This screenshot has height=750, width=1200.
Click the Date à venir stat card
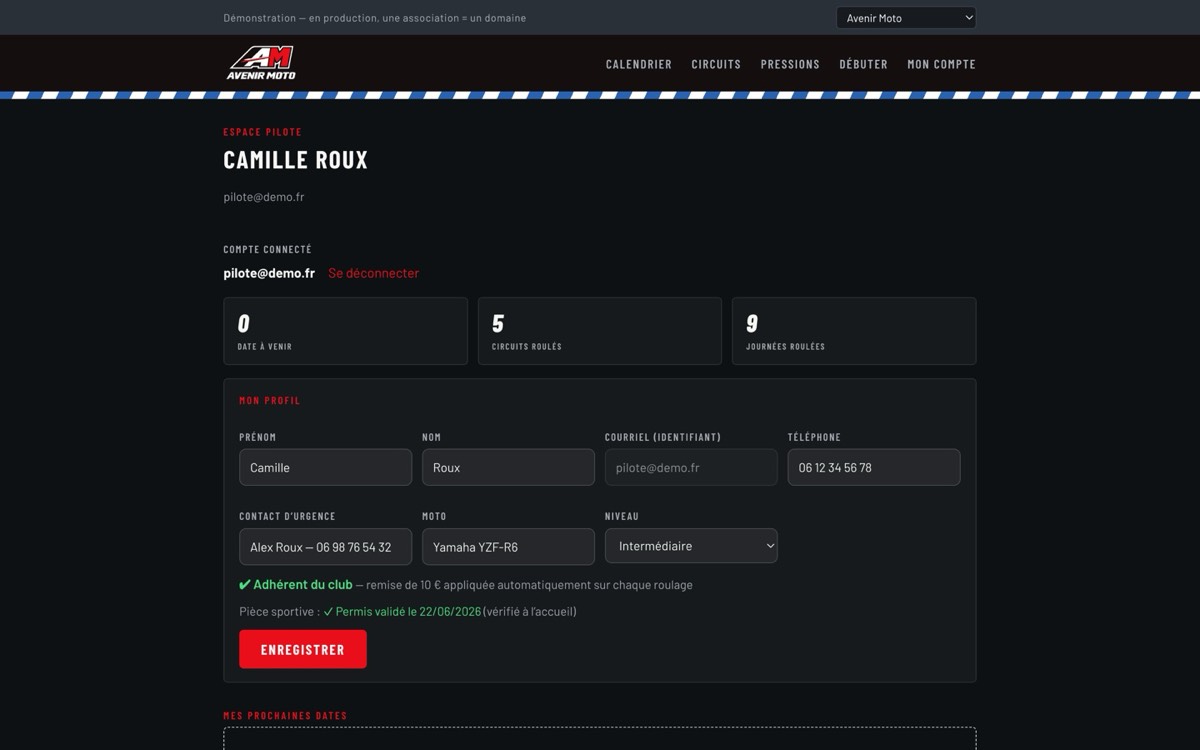click(345, 331)
